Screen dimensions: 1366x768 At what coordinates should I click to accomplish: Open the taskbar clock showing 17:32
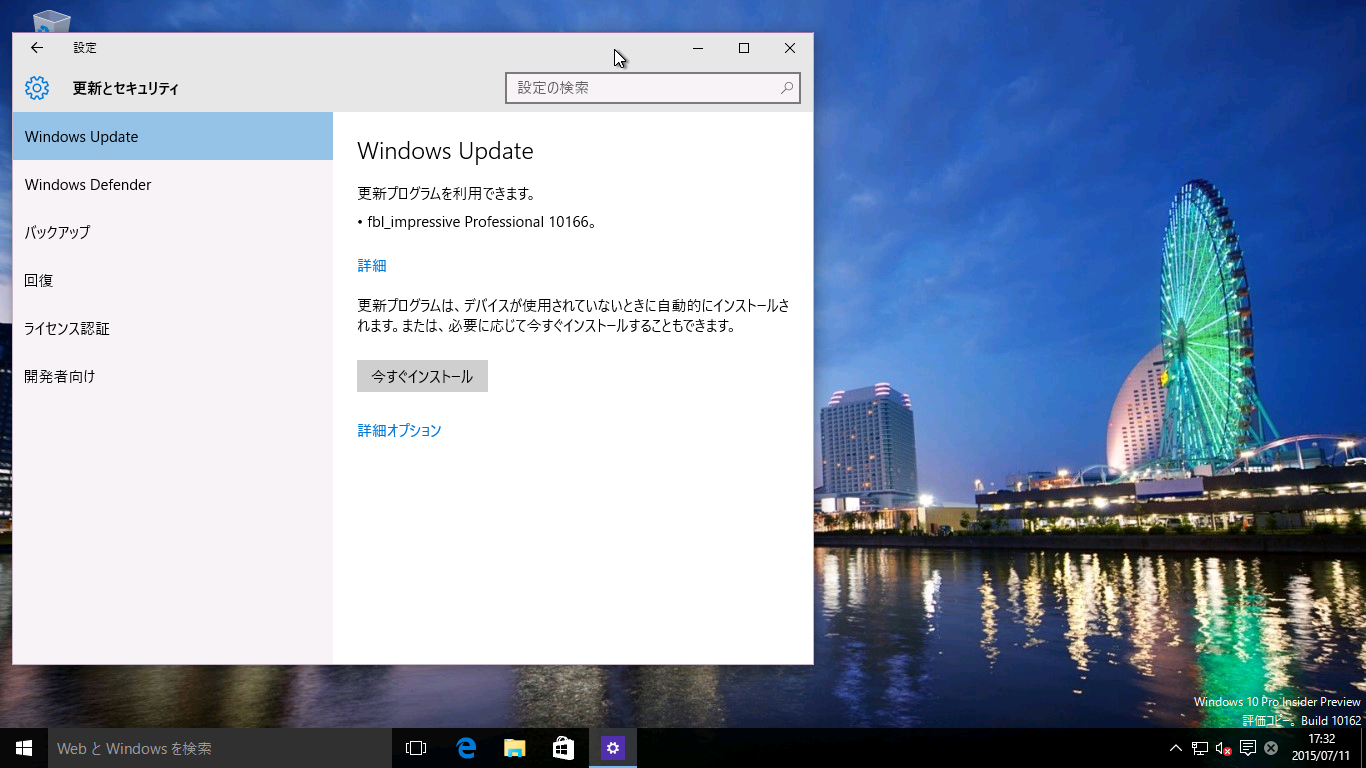click(x=1321, y=747)
